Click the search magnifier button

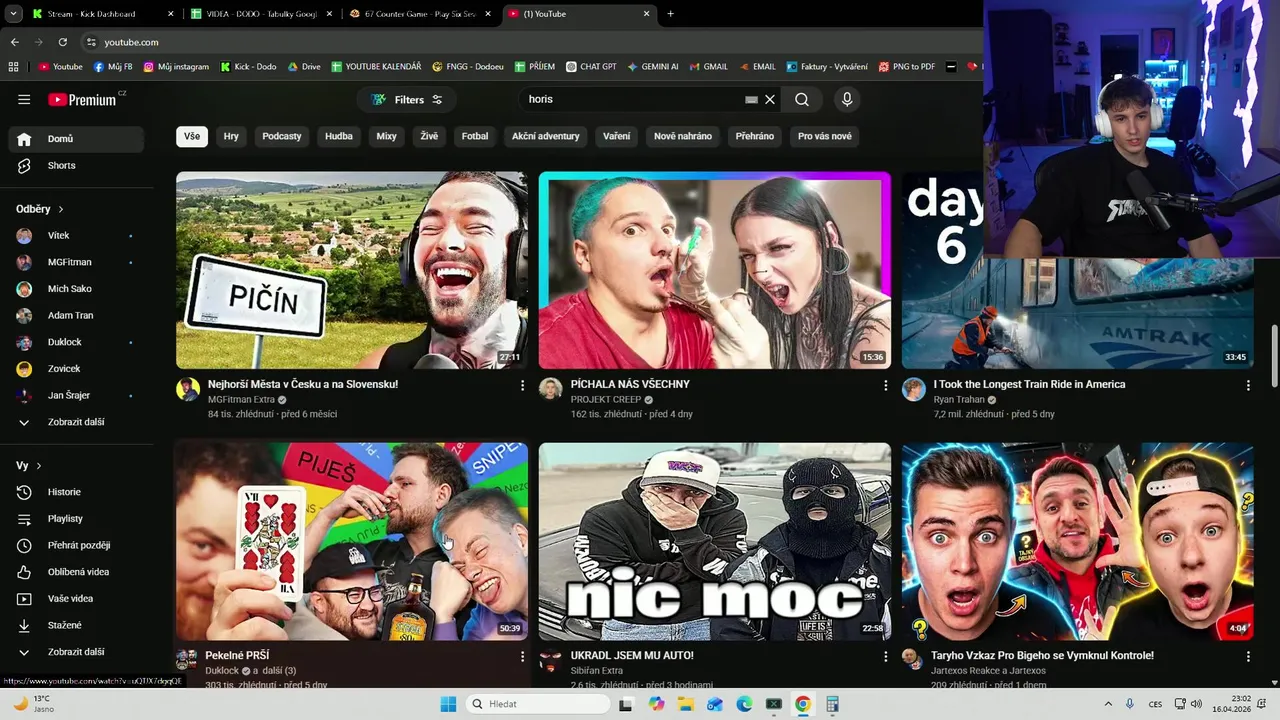[x=802, y=99]
